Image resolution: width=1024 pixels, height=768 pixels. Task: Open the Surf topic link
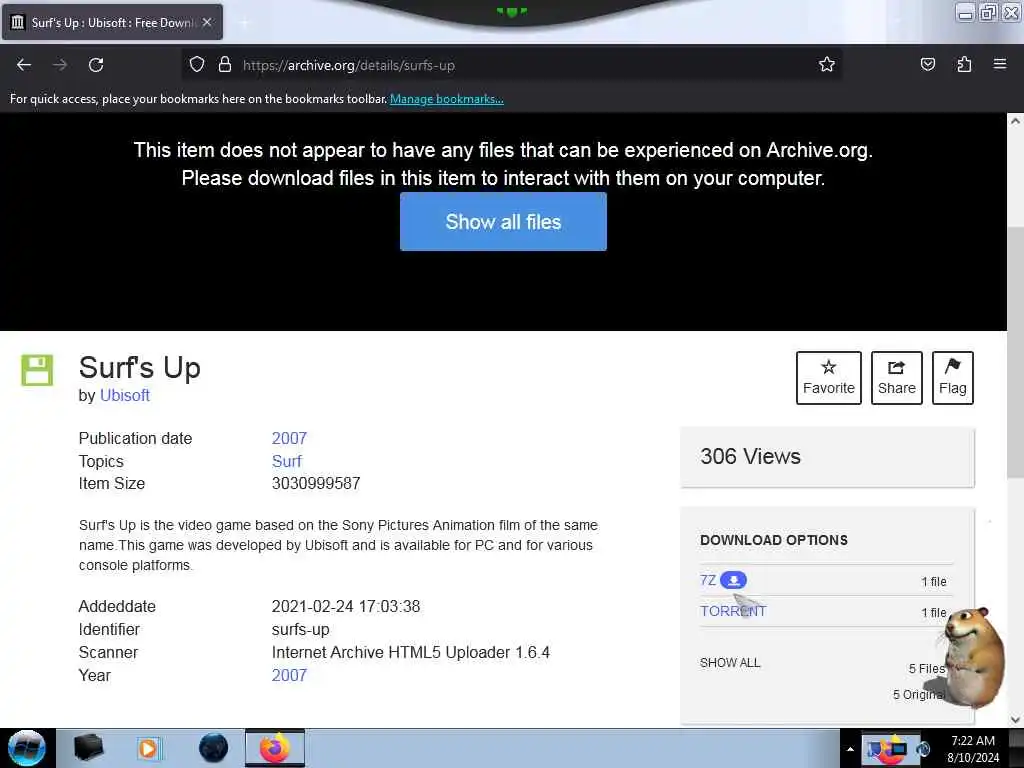[x=287, y=461]
